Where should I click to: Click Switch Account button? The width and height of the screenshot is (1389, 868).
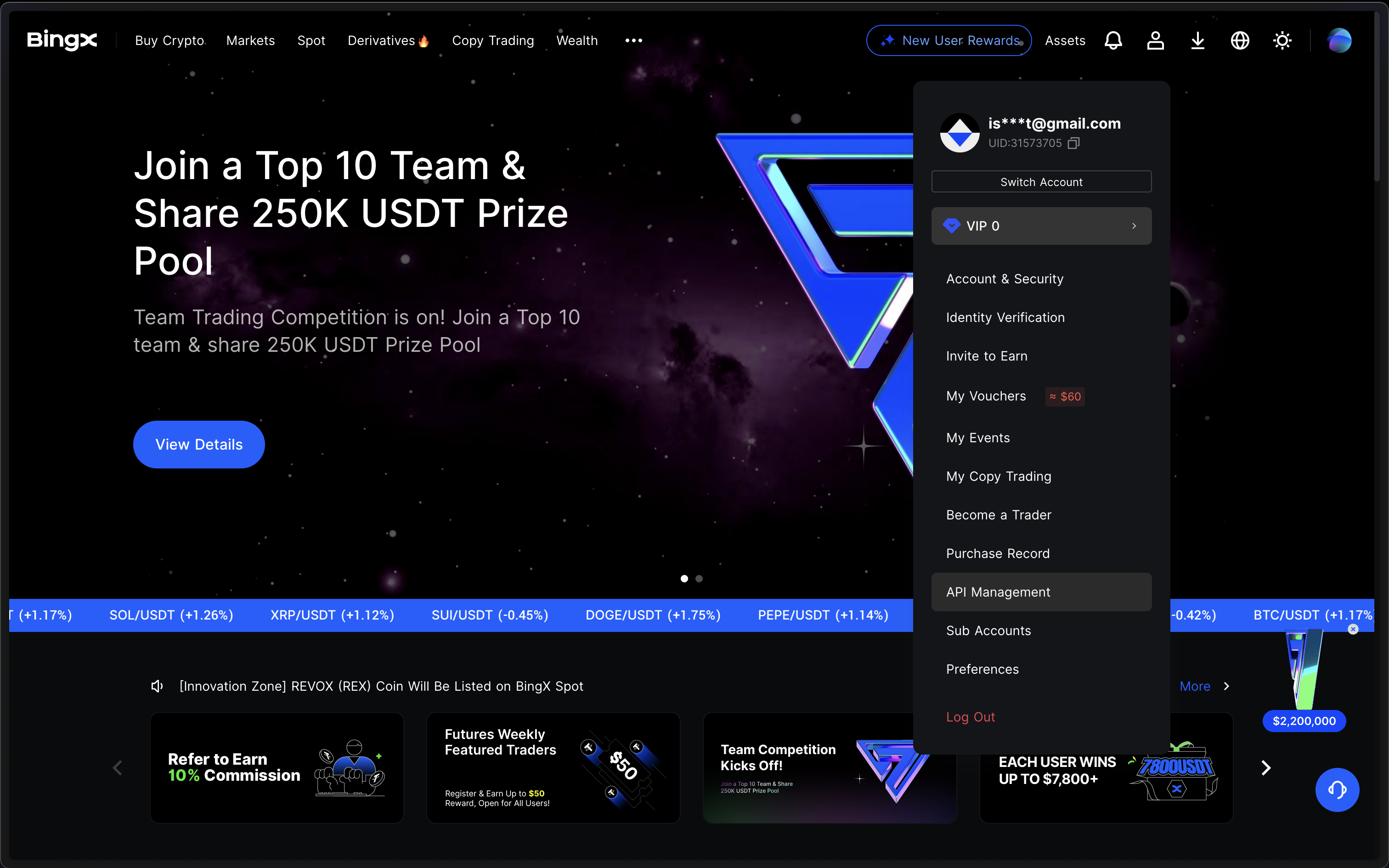[x=1041, y=181]
